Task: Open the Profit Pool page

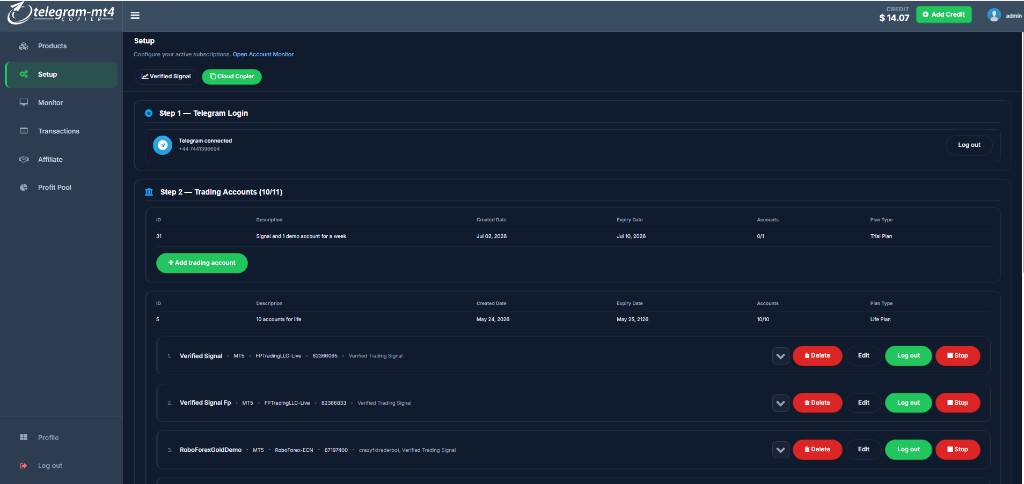Action: coord(55,187)
